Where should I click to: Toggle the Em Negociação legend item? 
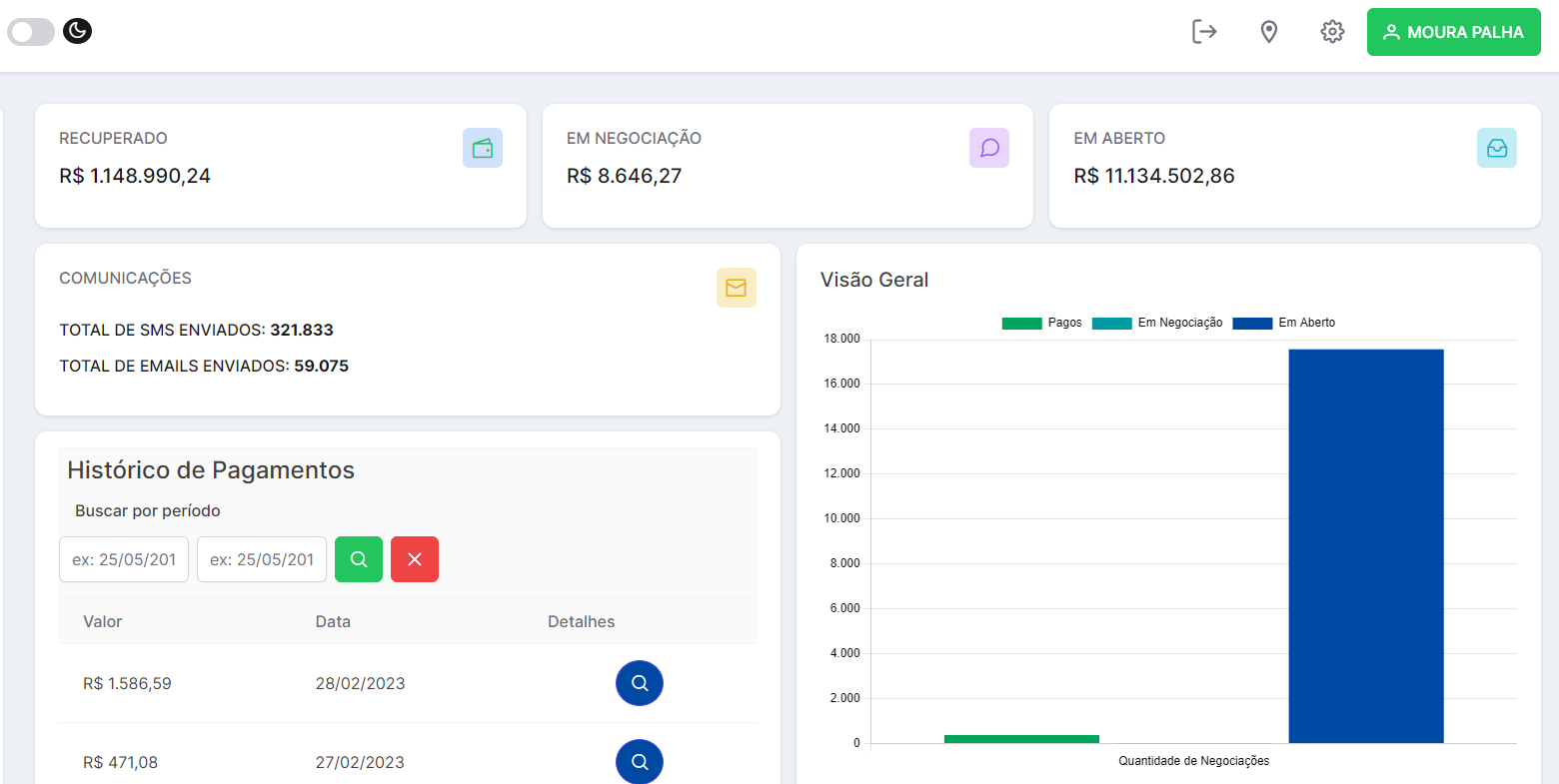[1157, 323]
